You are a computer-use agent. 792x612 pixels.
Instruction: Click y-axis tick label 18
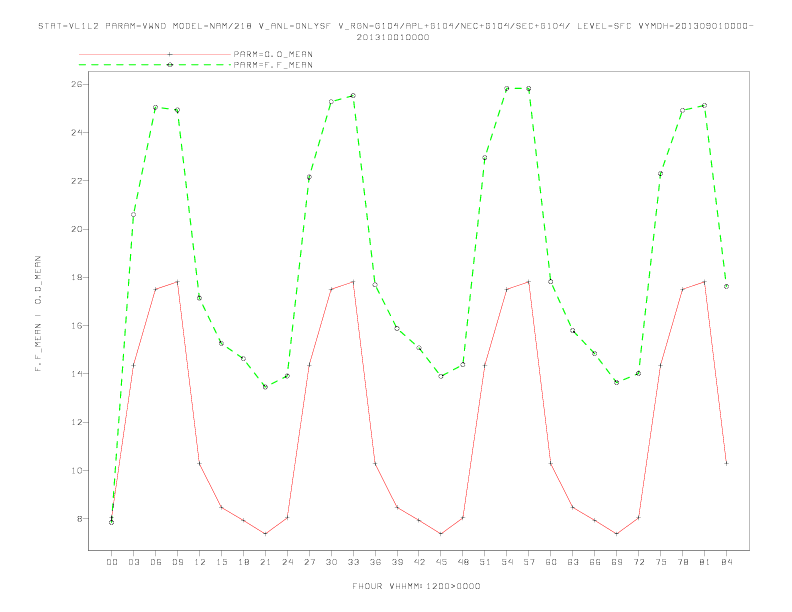click(77, 277)
